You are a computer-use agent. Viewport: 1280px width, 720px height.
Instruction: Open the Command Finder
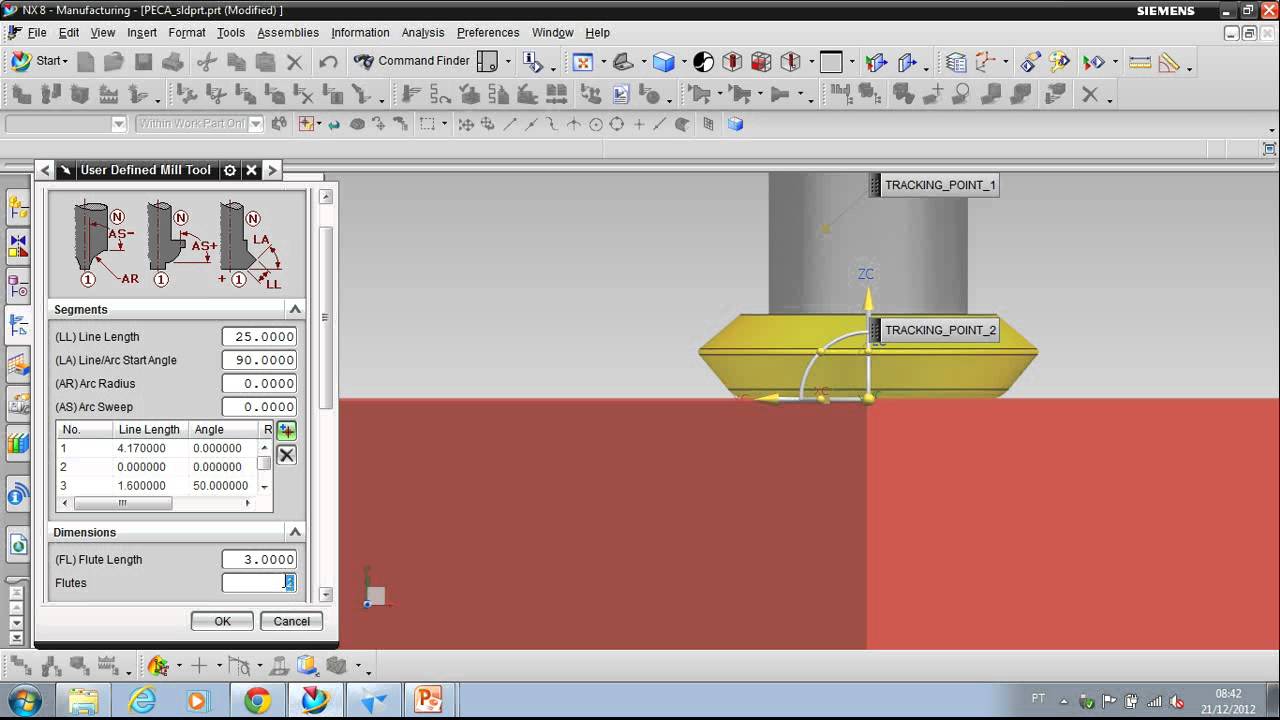[411, 61]
